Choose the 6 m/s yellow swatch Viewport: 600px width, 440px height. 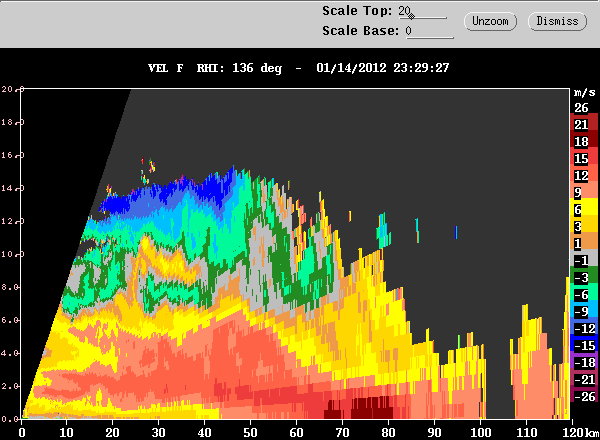584,207
